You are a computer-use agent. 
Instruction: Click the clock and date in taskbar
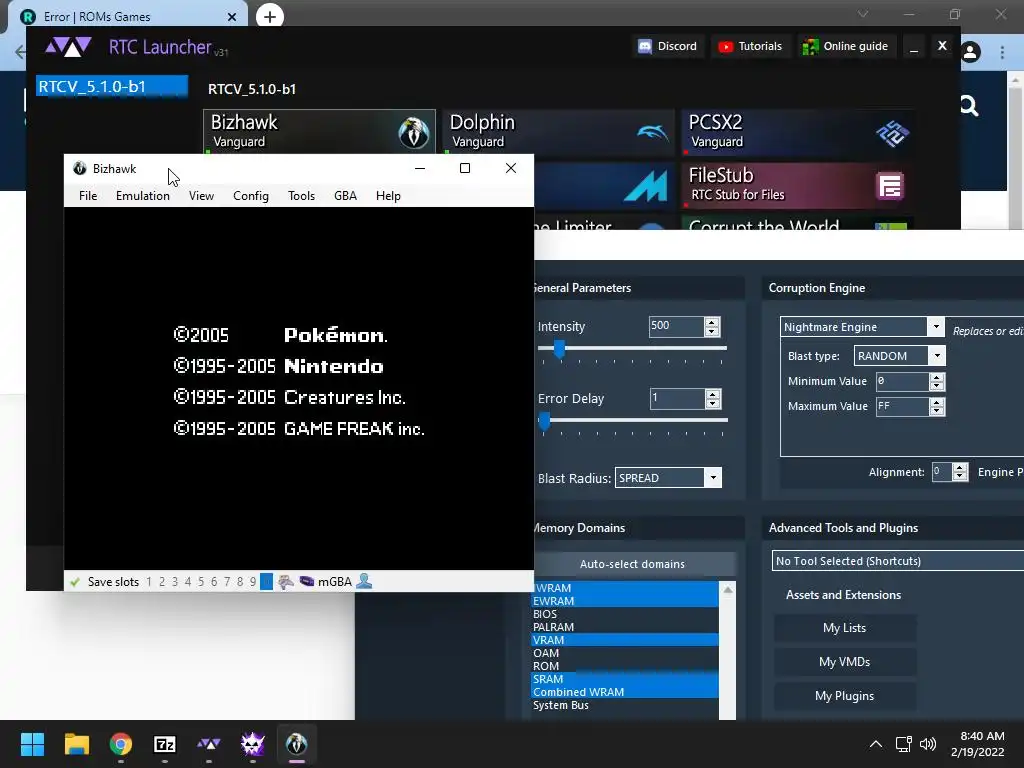pyautogui.click(x=977, y=744)
